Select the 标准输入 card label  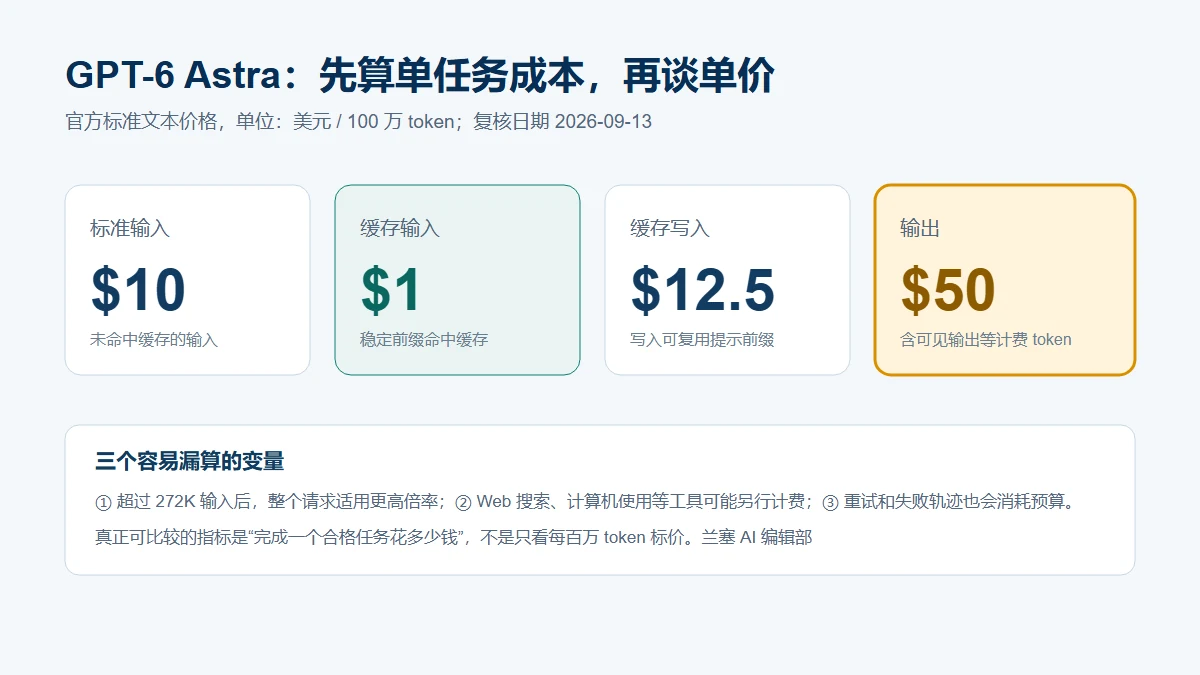pyautogui.click(x=130, y=229)
